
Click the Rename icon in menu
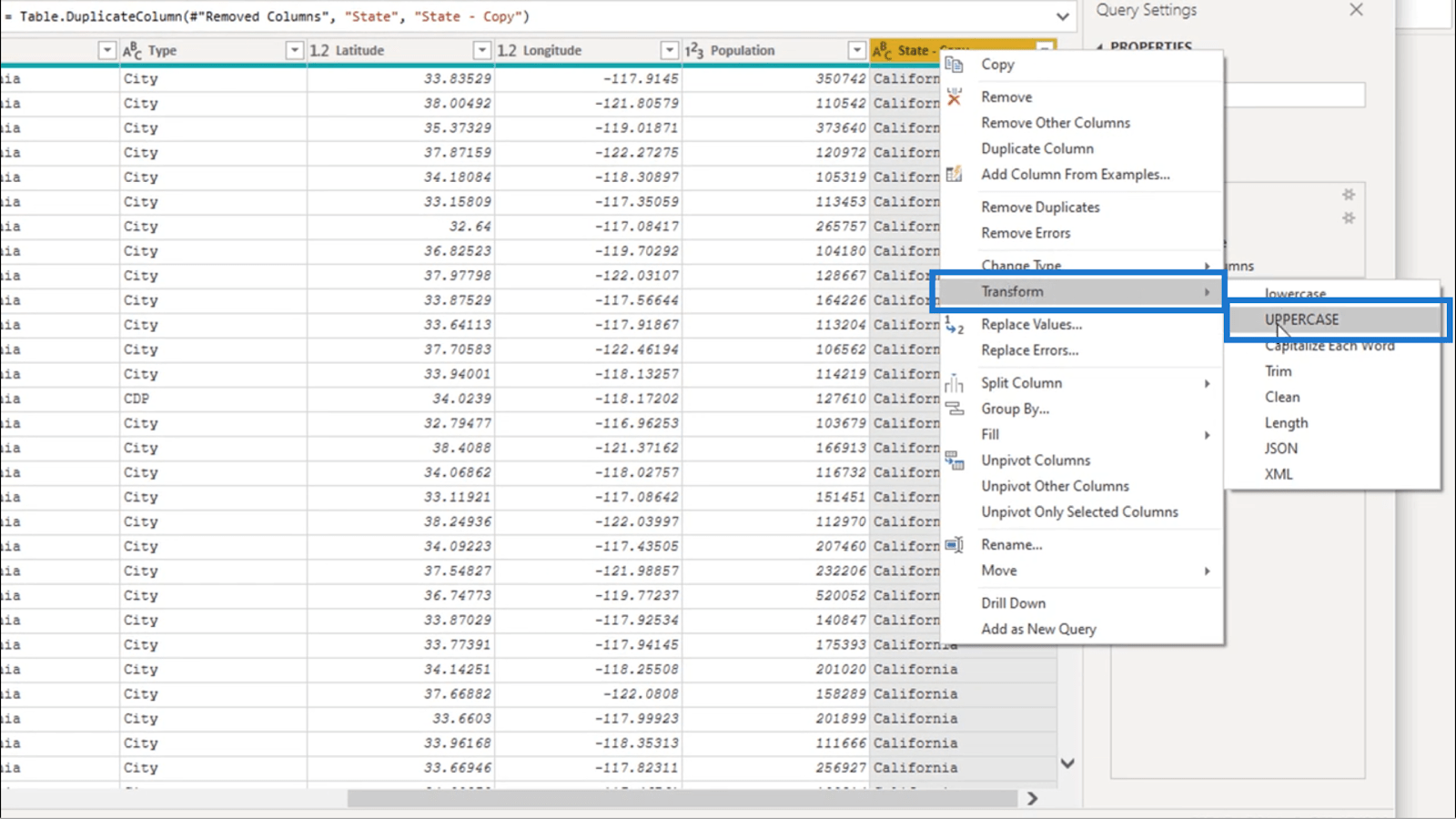click(x=954, y=544)
